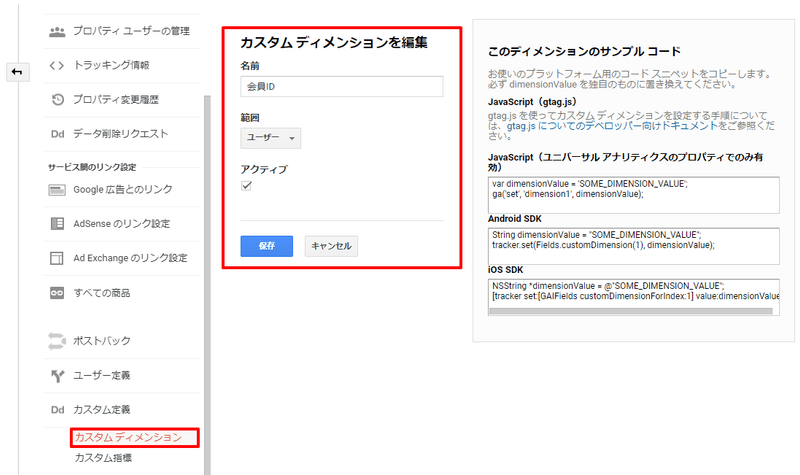Image resolution: width=800 pixels, height=475 pixels.
Task: Click the ポストバック arrows icon
Action: pos(57,341)
